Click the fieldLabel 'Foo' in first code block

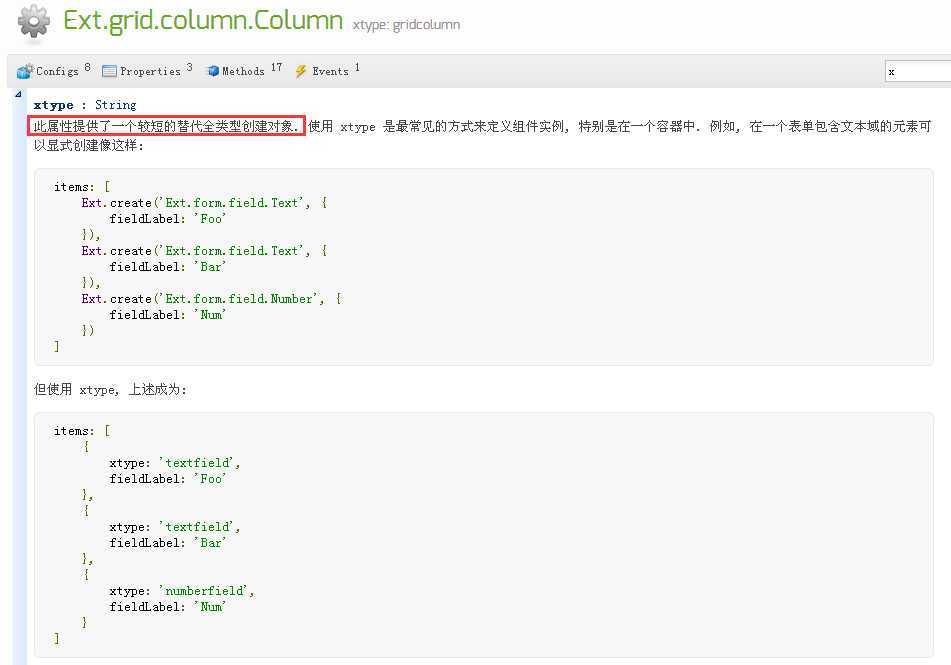[168, 218]
